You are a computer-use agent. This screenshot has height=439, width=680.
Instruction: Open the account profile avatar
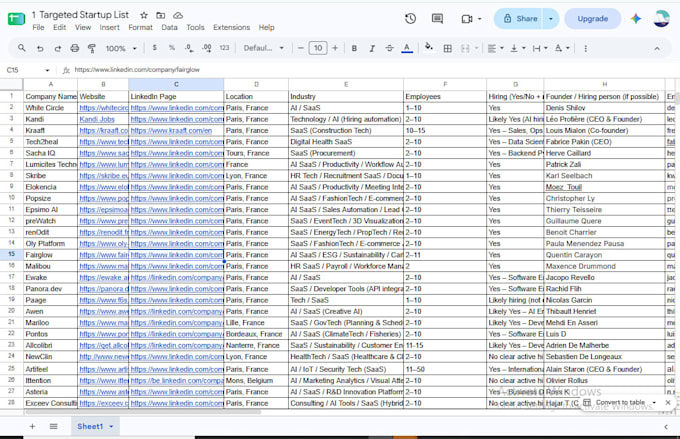point(661,19)
